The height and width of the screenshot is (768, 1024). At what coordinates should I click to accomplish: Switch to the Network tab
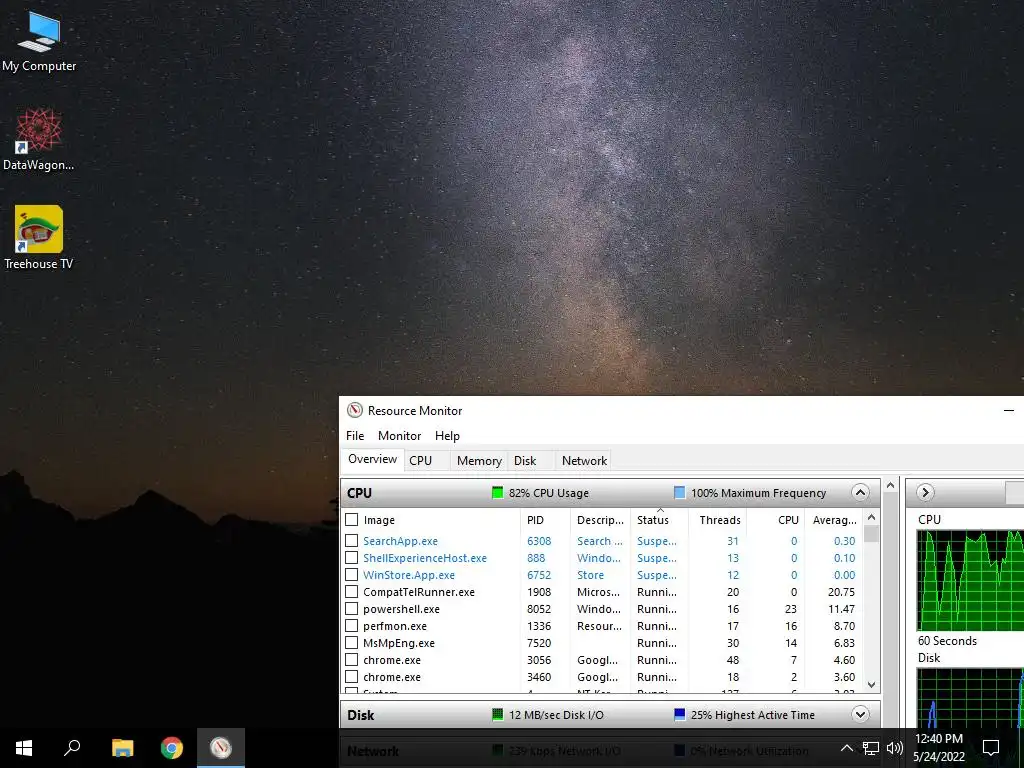pos(584,460)
